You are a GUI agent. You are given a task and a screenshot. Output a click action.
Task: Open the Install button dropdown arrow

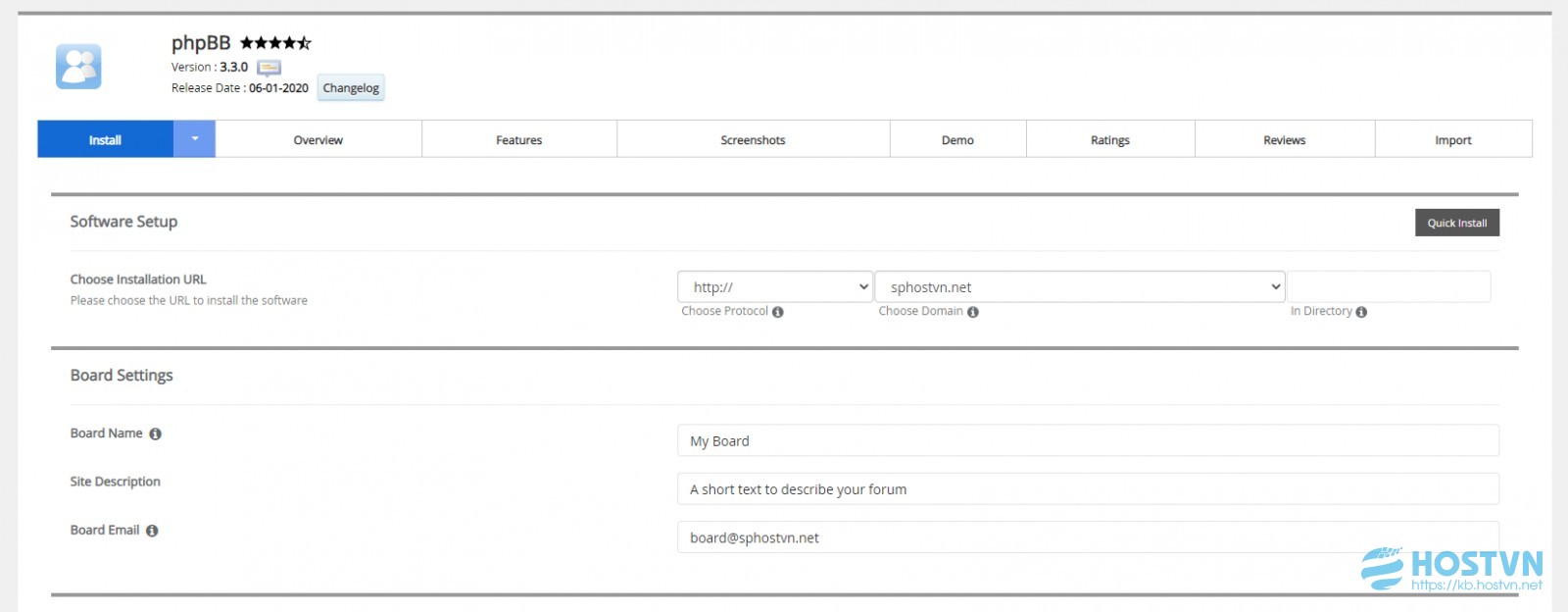pos(195,139)
